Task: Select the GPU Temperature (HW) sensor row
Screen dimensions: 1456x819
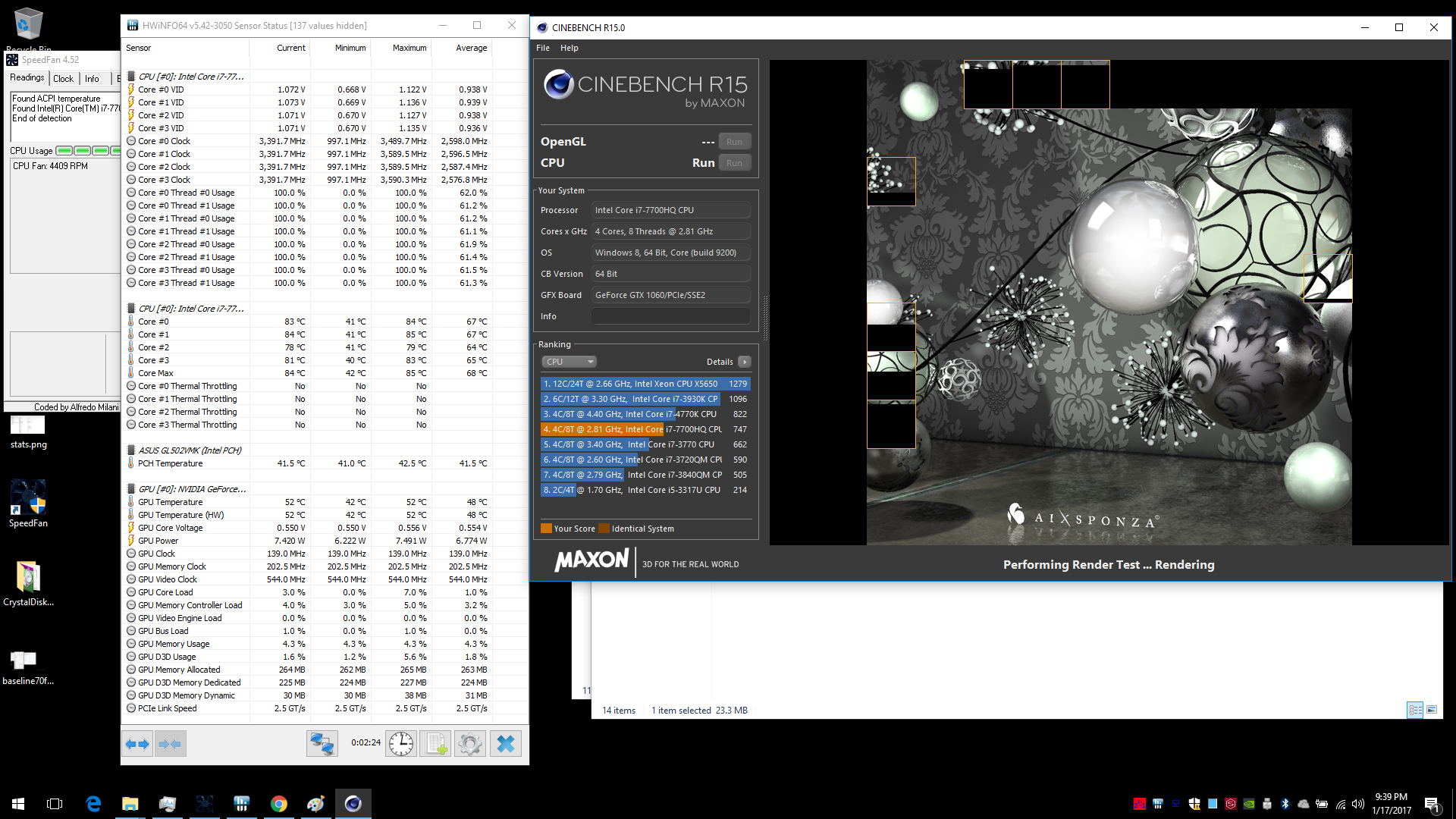Action: (308, 515)
